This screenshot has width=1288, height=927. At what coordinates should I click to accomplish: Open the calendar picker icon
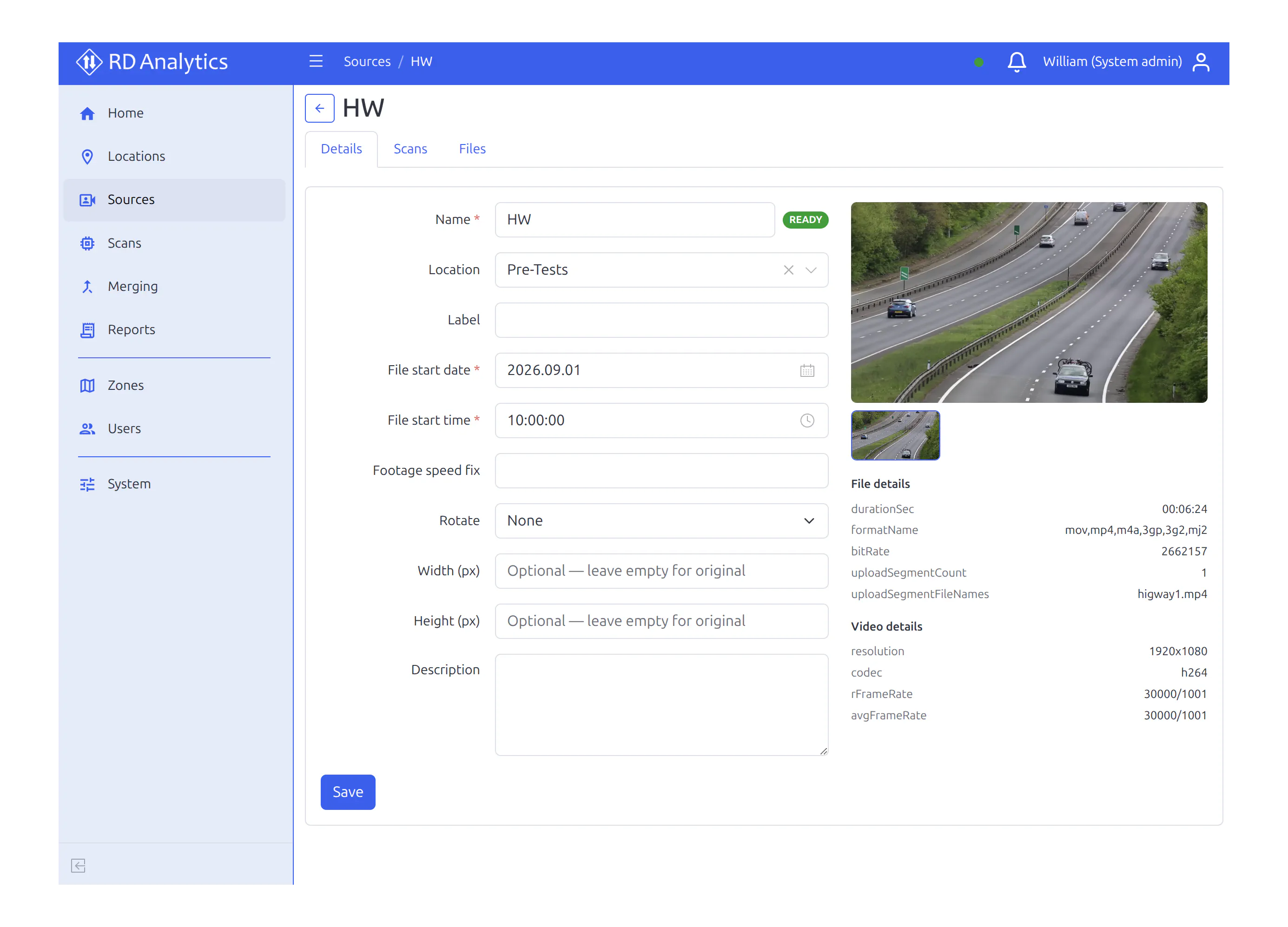pos(807,371)
